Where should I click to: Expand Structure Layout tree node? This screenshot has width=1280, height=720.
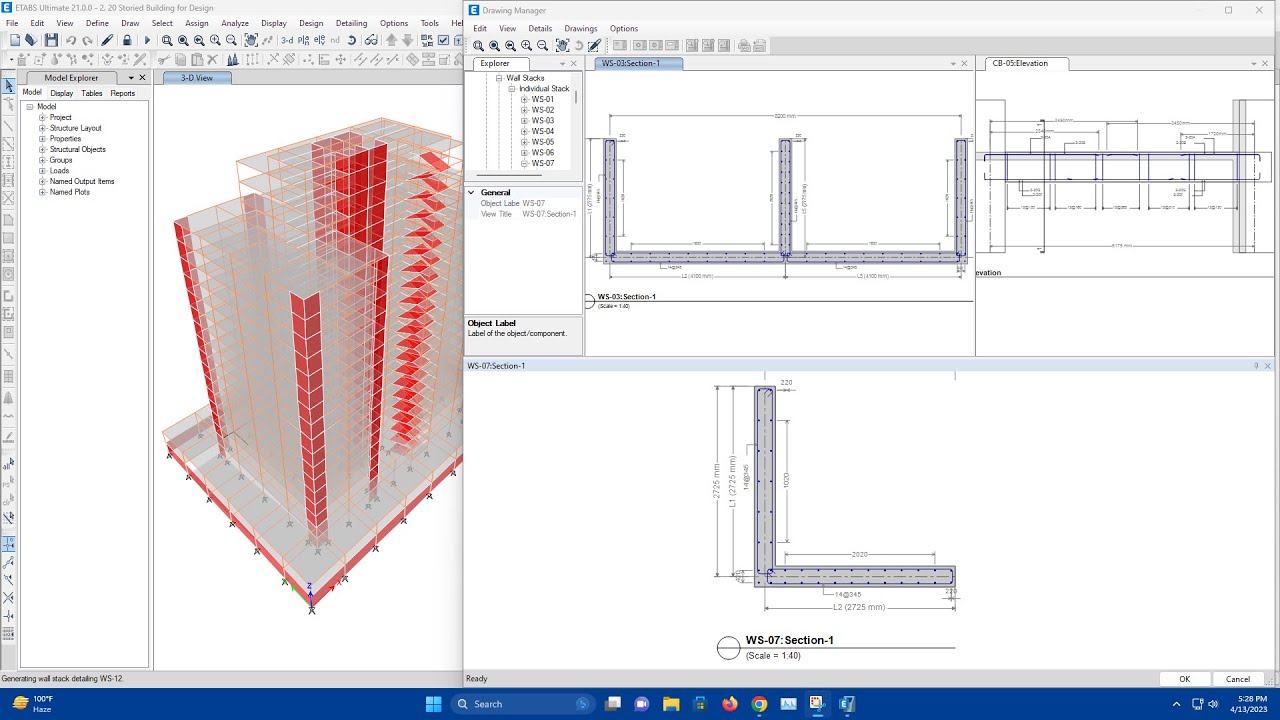pos(43,128)
